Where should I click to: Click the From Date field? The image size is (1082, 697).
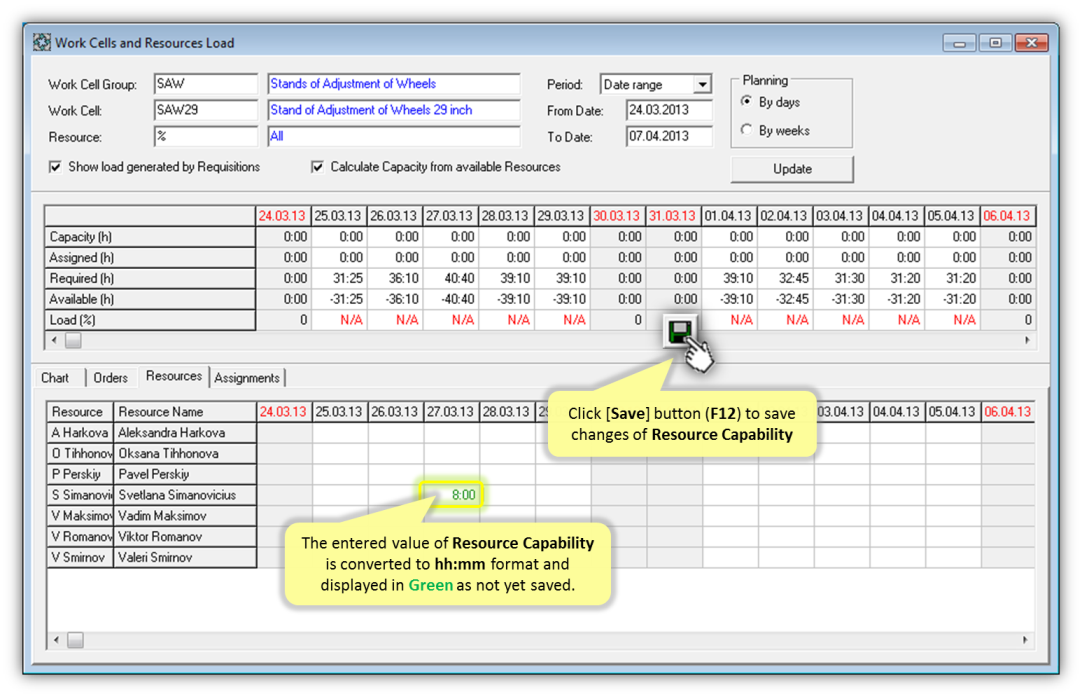669,110
